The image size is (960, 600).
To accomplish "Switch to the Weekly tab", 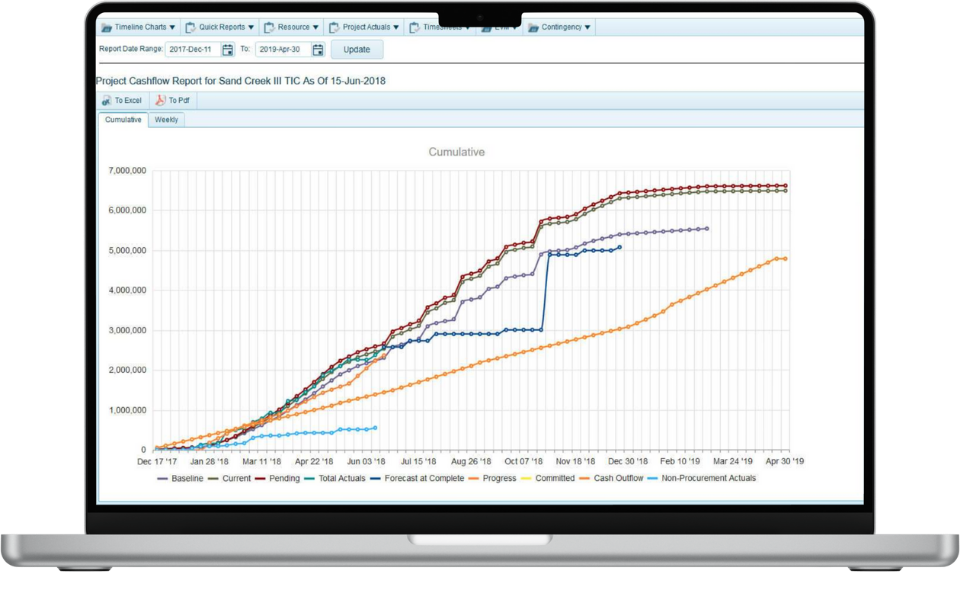I will coord(166,120).
